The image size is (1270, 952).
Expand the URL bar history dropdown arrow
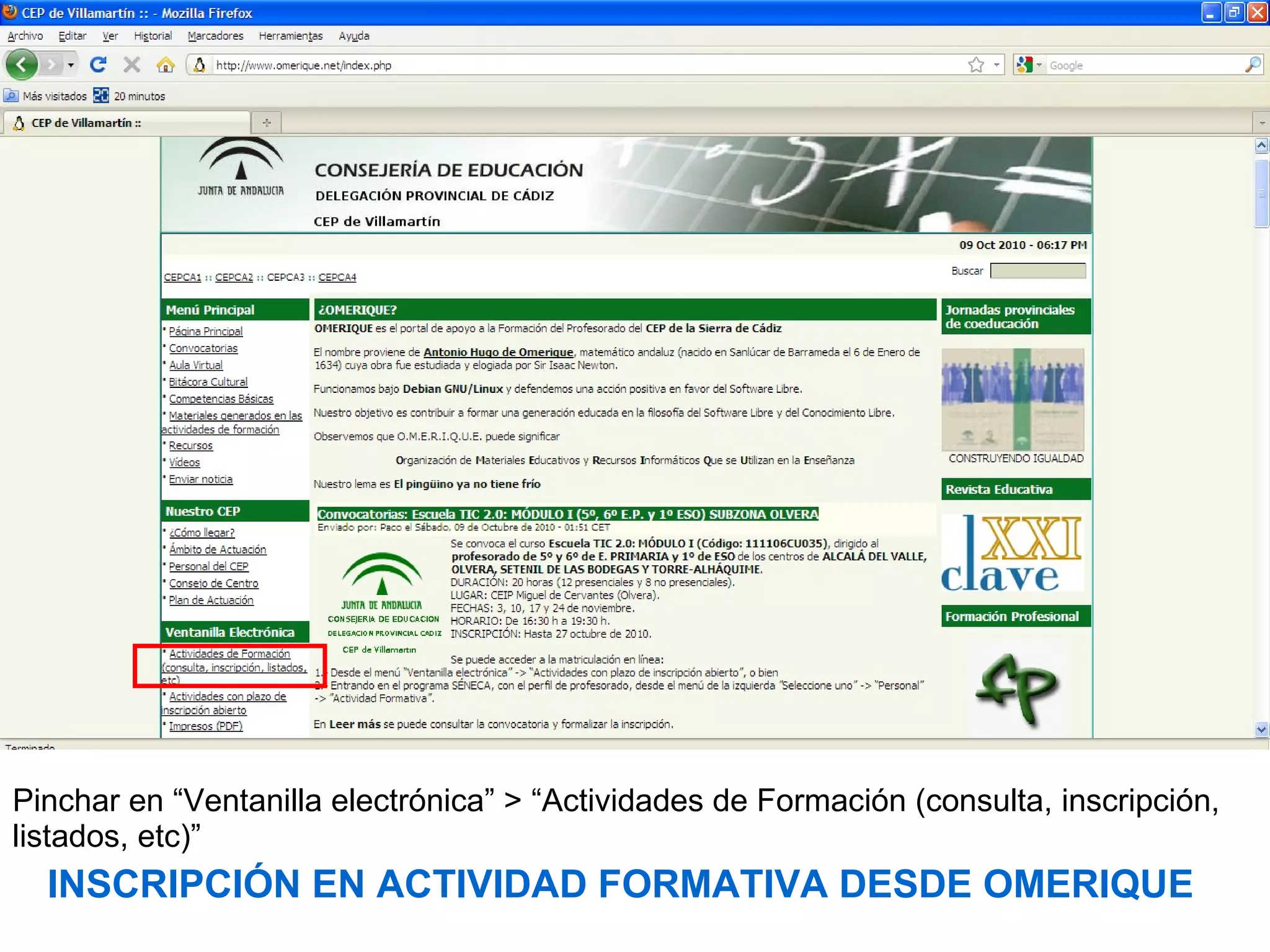[996, 64]
